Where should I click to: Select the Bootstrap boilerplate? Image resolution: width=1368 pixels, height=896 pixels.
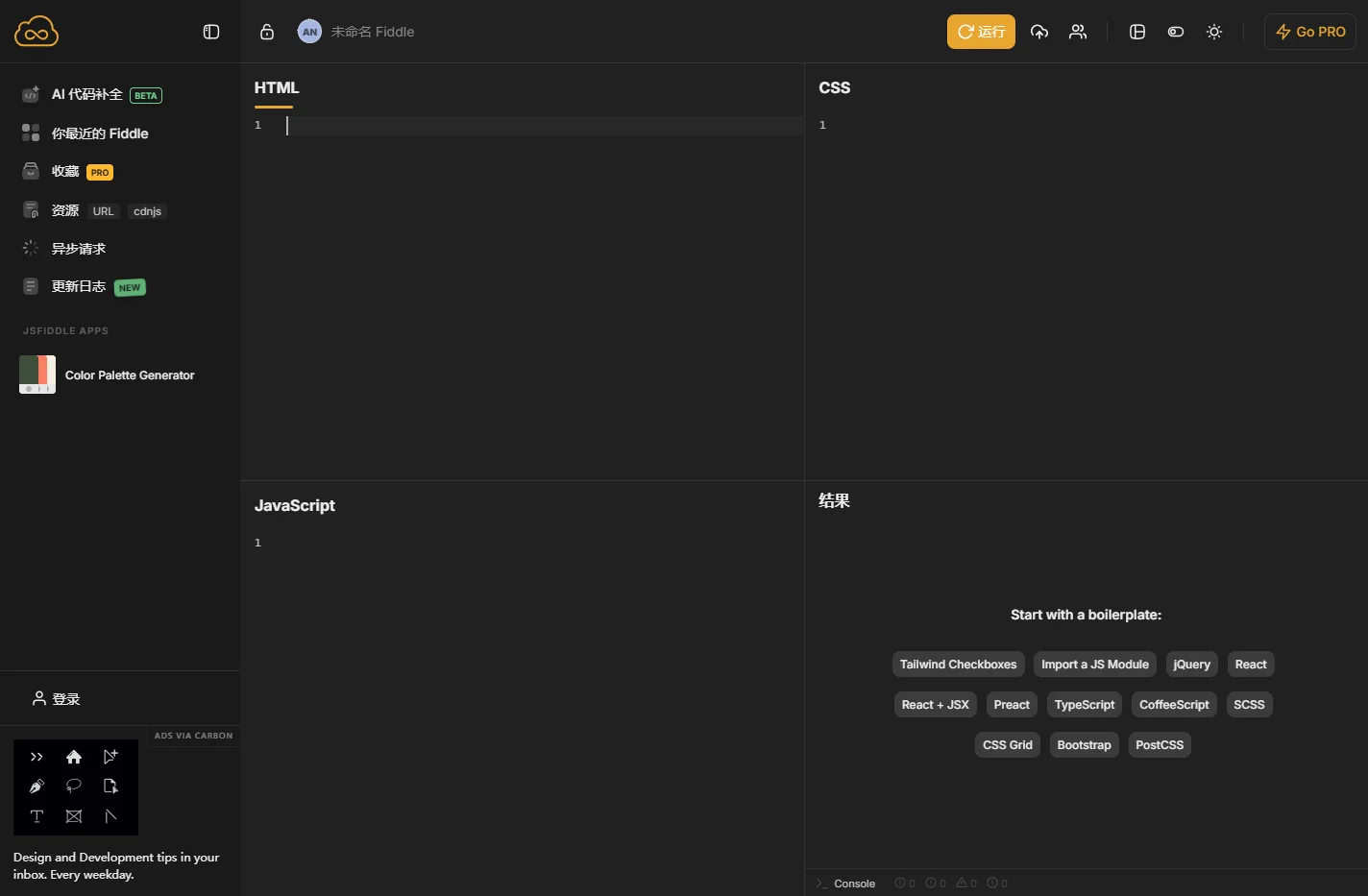[x=1085, y=745]
